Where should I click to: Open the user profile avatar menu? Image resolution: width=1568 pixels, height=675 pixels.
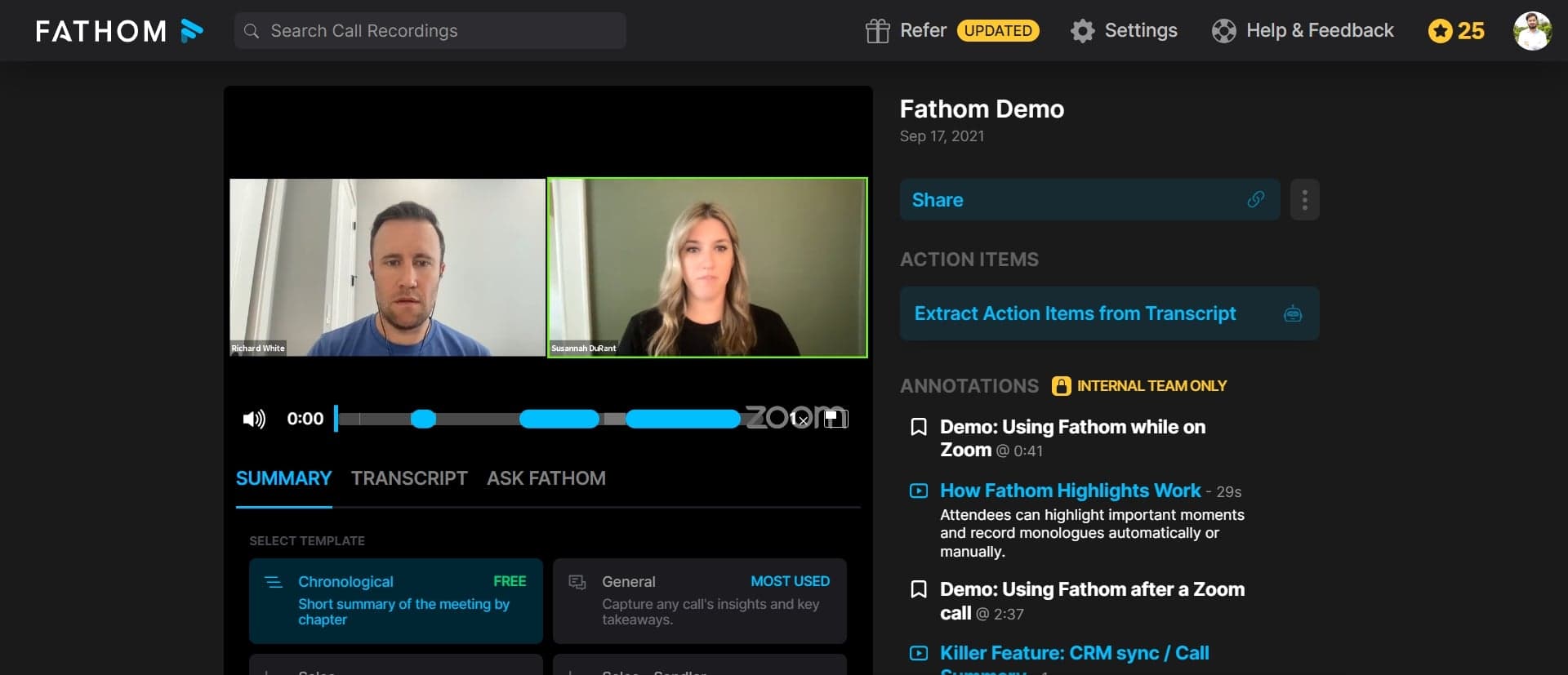[x=1531, y=31]
